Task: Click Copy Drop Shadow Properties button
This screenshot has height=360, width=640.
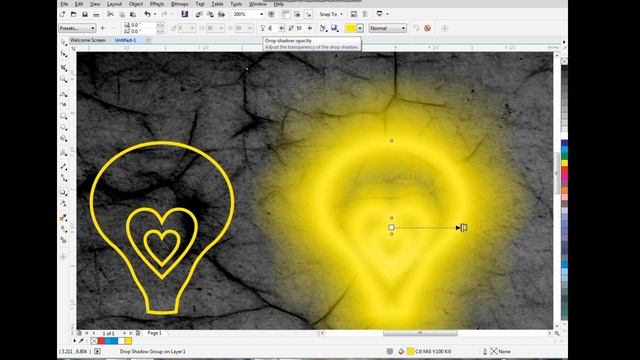Action: [416, 28]
